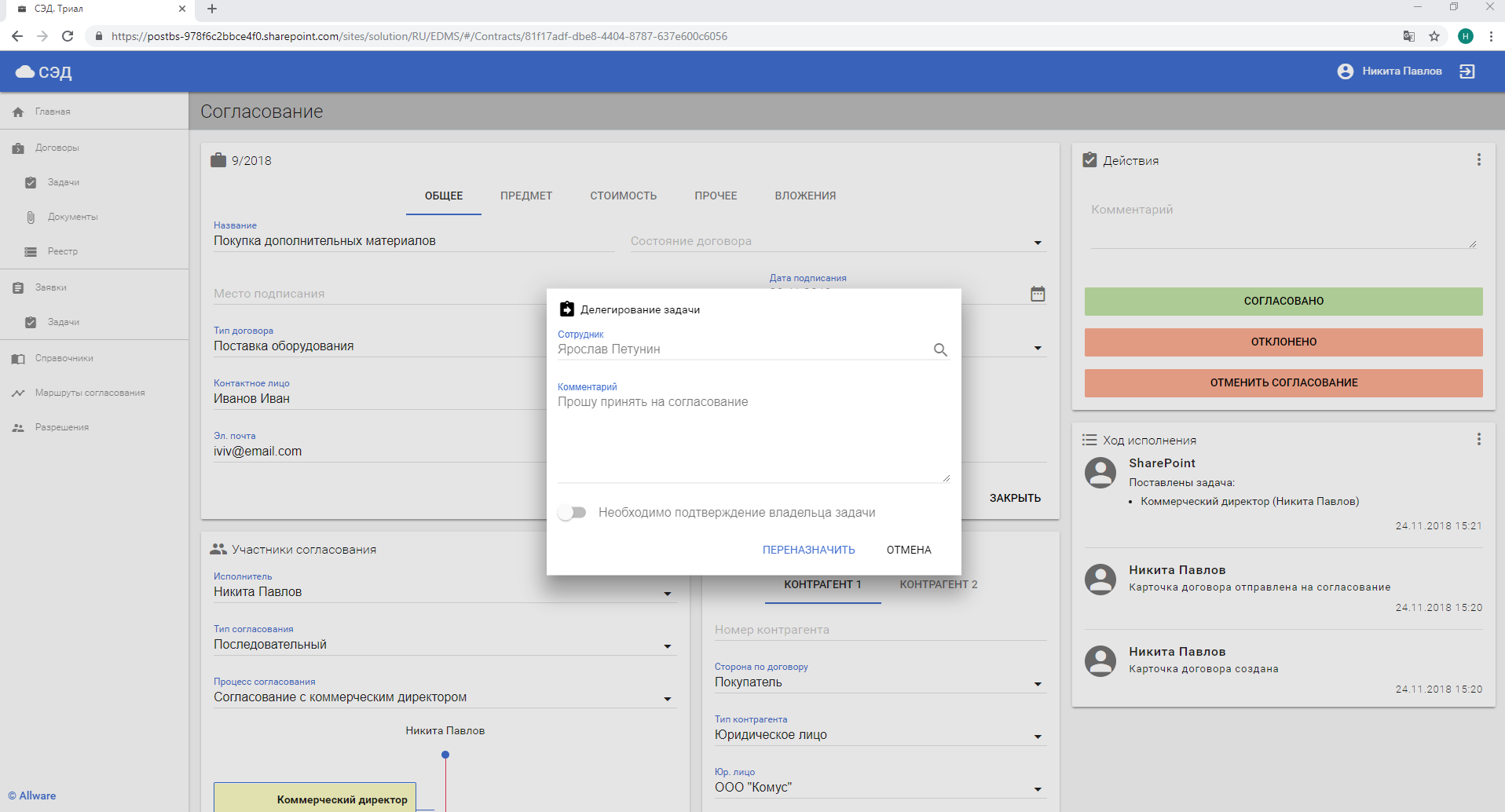Screen dimensions: 1505x812
Task: Open a new browser tab
Action: click(212, 9)
